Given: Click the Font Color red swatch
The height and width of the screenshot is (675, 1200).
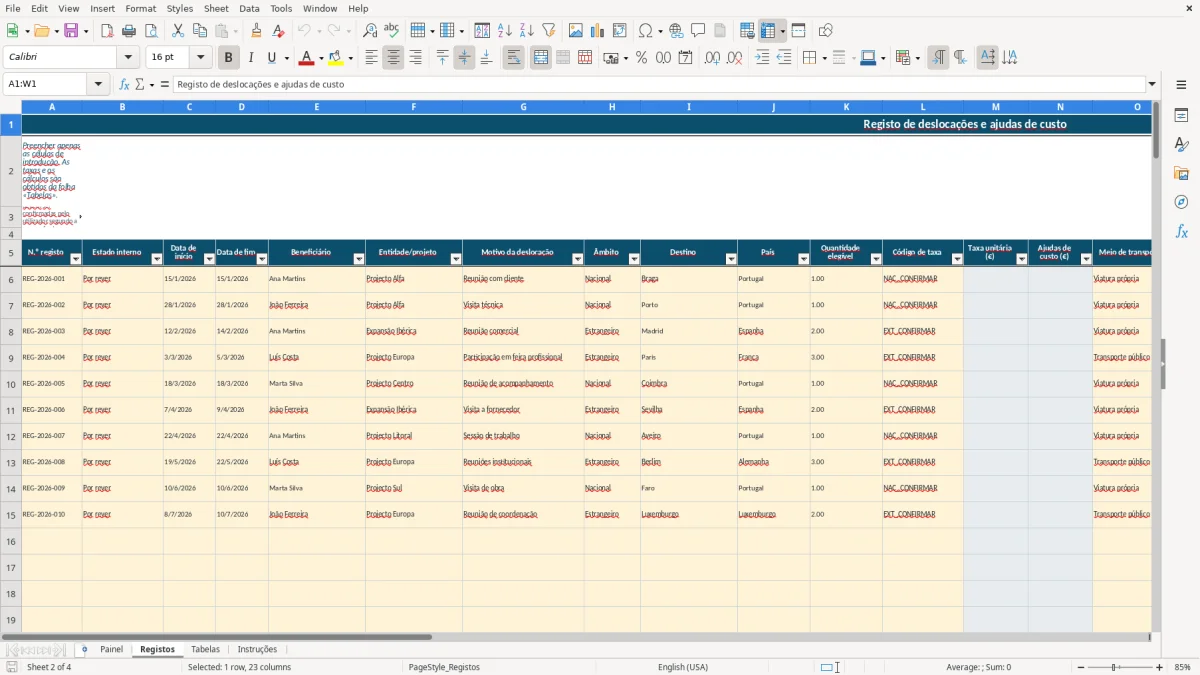Looking at the screenshot, I should (x=306, y=58).
